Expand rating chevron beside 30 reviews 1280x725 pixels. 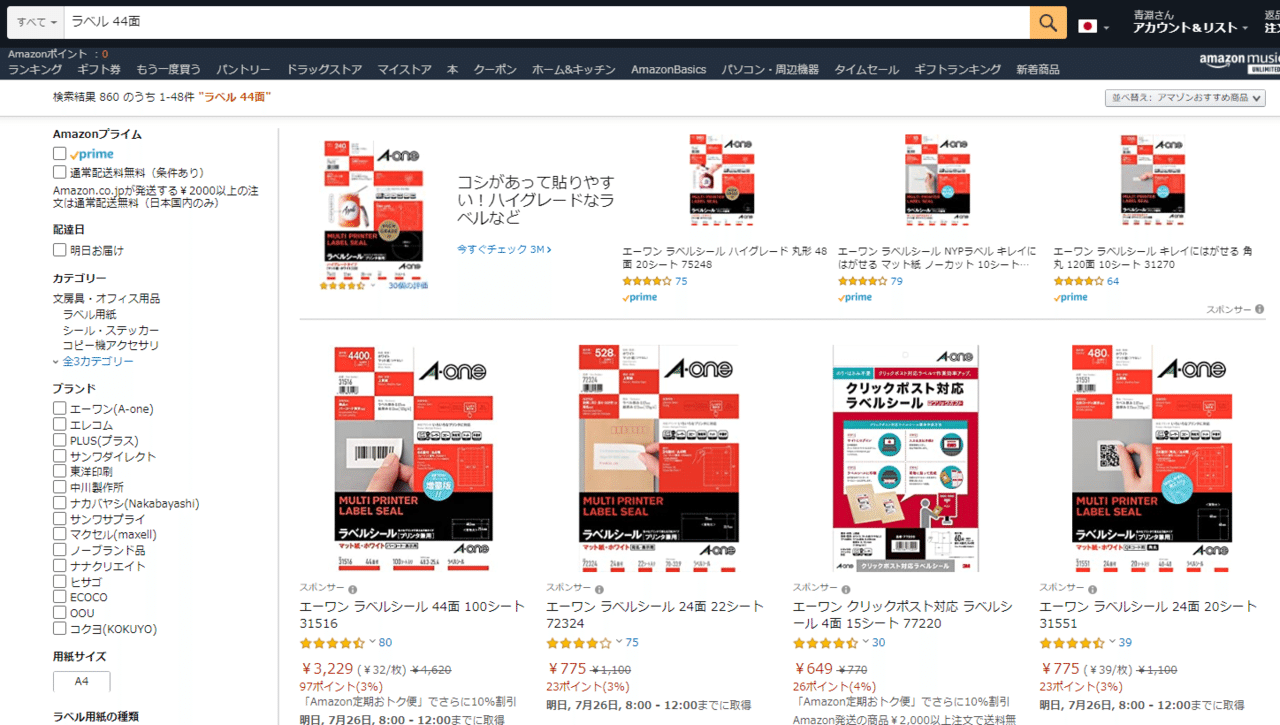(x=865, y=642)
